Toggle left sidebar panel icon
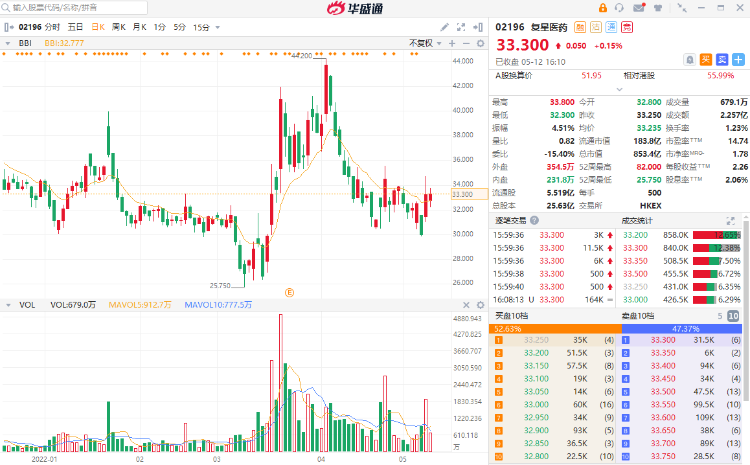The height and width of the screenshot is (465, 750). (x=8, y=27)
